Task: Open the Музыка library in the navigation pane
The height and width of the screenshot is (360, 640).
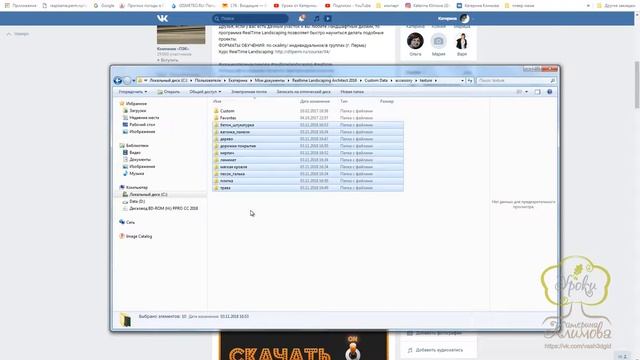Action: tap(136, 173)
